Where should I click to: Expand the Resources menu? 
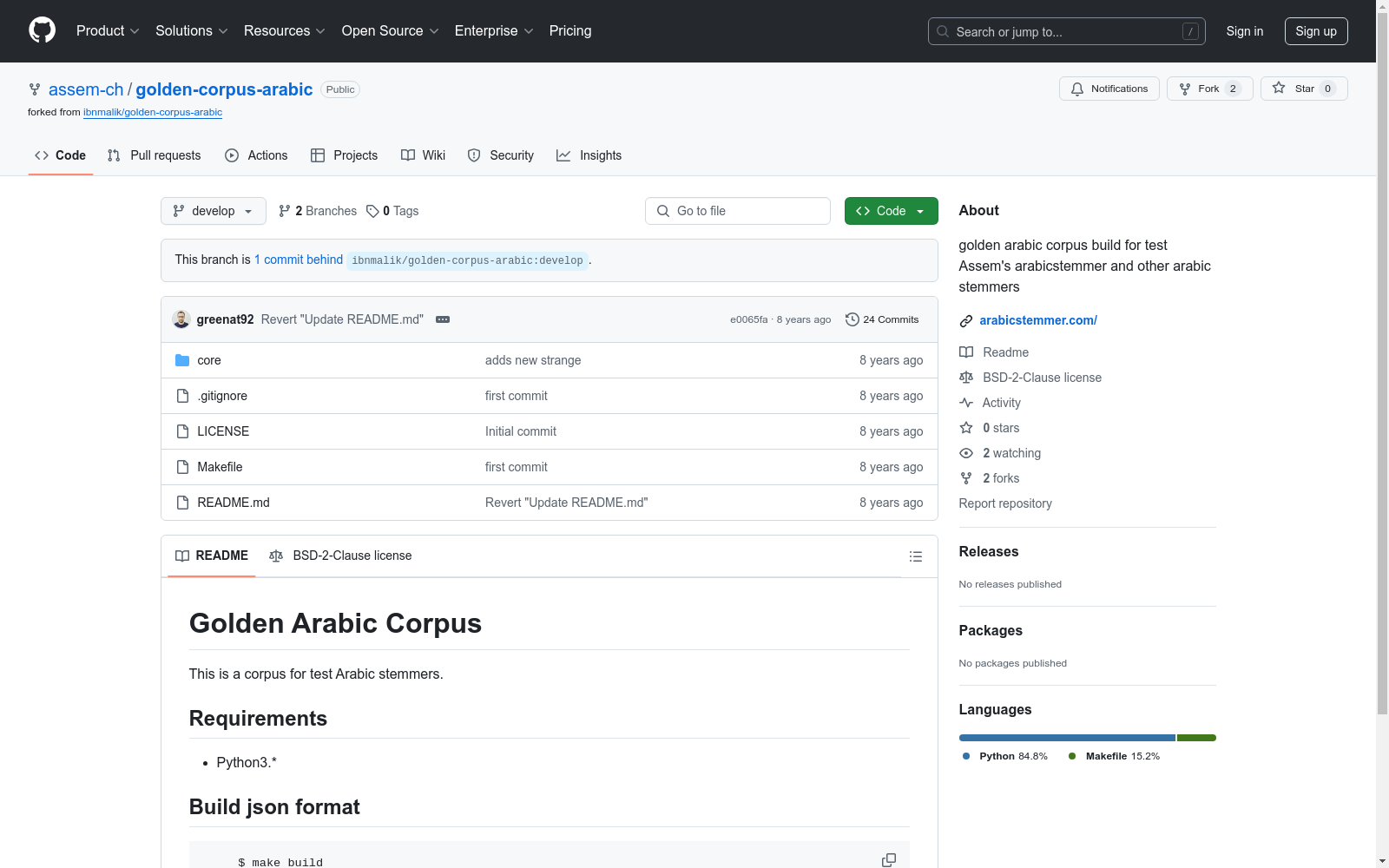(285, 30)
